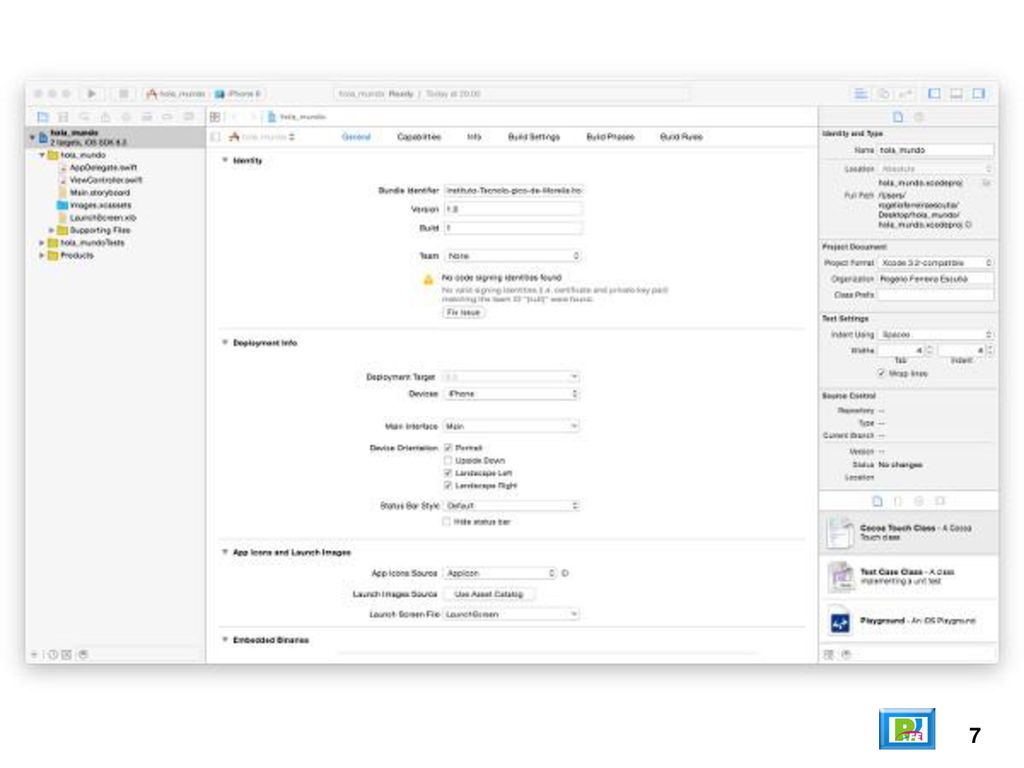Open the Project Format dropdown
This screenshot has width=1024, height=768.
pyautogui.click(x=935, y=263)
